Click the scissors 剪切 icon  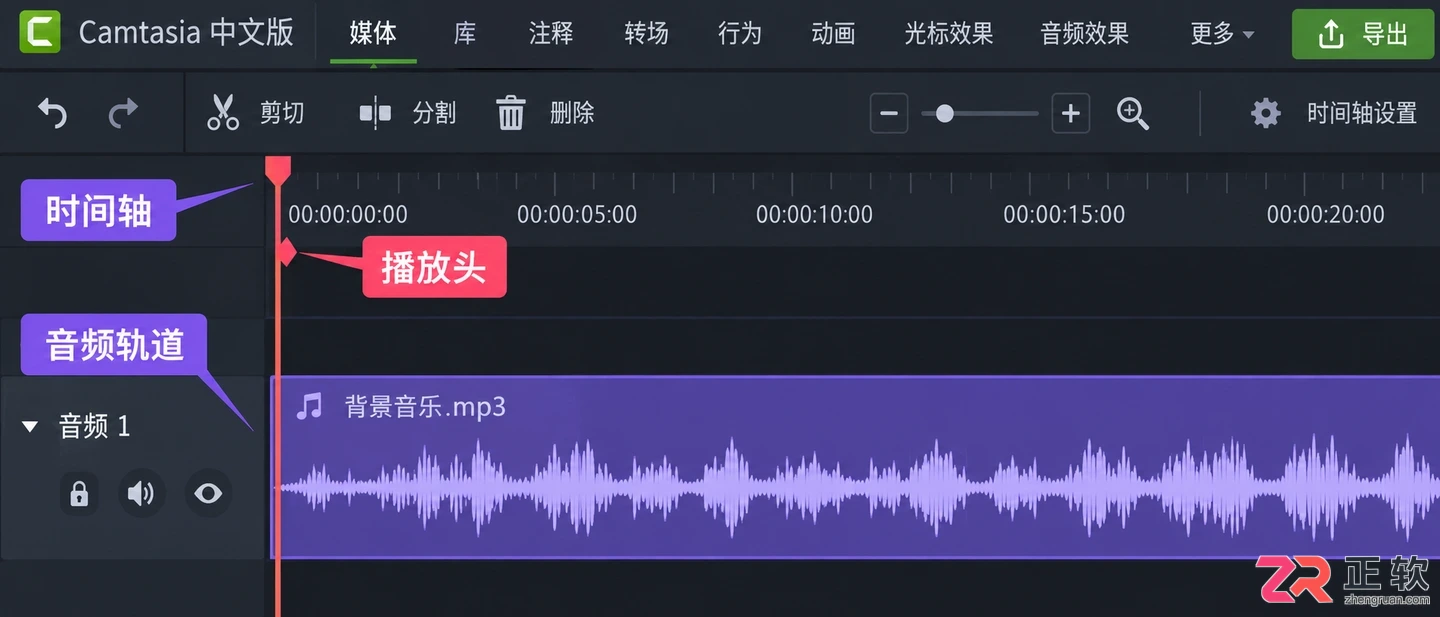coord(223,112)
